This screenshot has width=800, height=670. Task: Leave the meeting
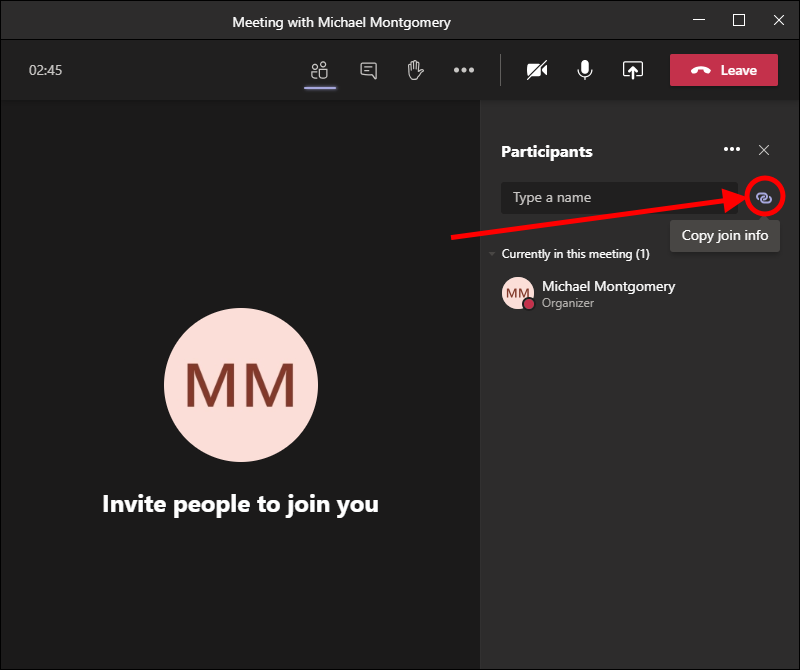pos(723,70)
